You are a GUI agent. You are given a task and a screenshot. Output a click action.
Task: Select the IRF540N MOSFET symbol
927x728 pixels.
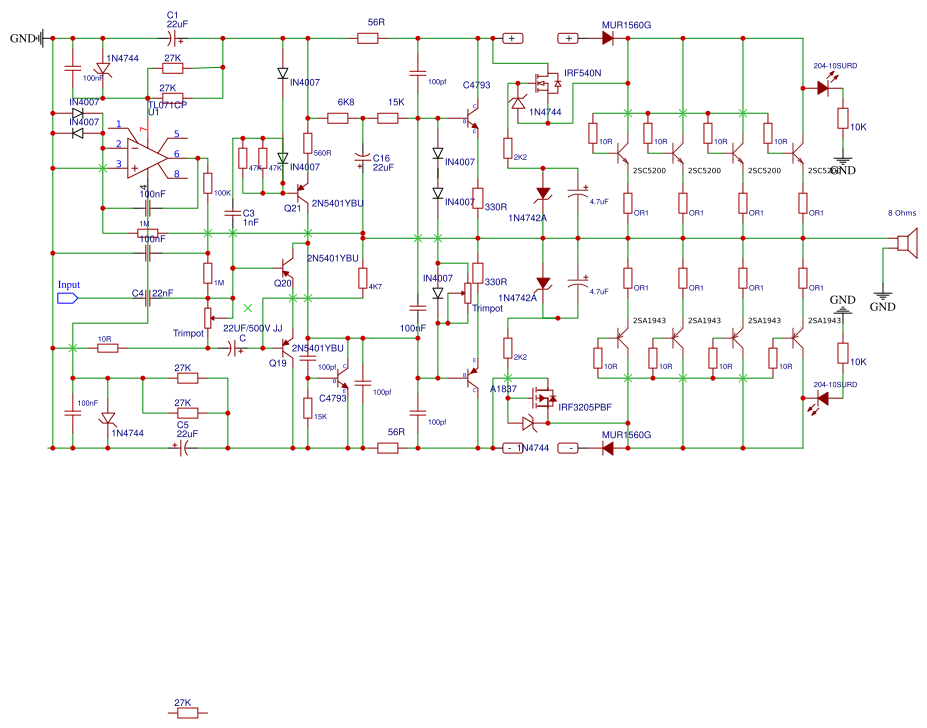tap(547, 83)
